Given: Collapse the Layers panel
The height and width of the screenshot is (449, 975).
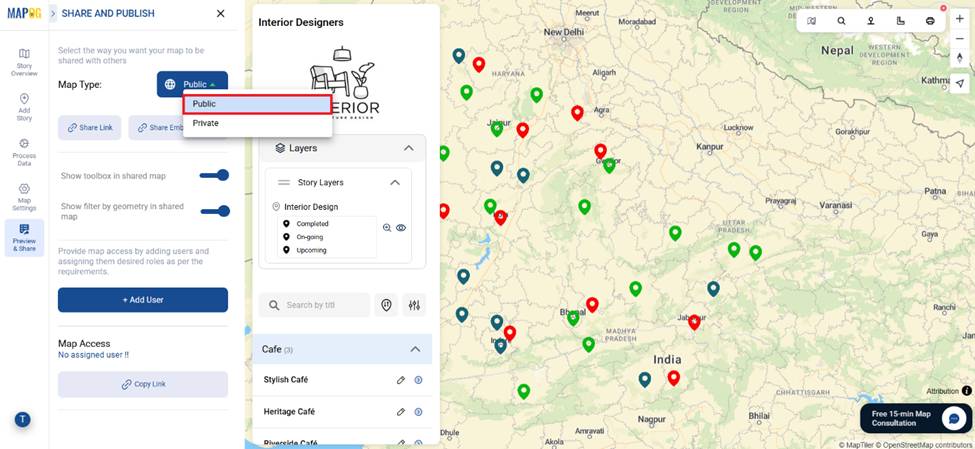Looking at the screenshot, I should (408, 148).
